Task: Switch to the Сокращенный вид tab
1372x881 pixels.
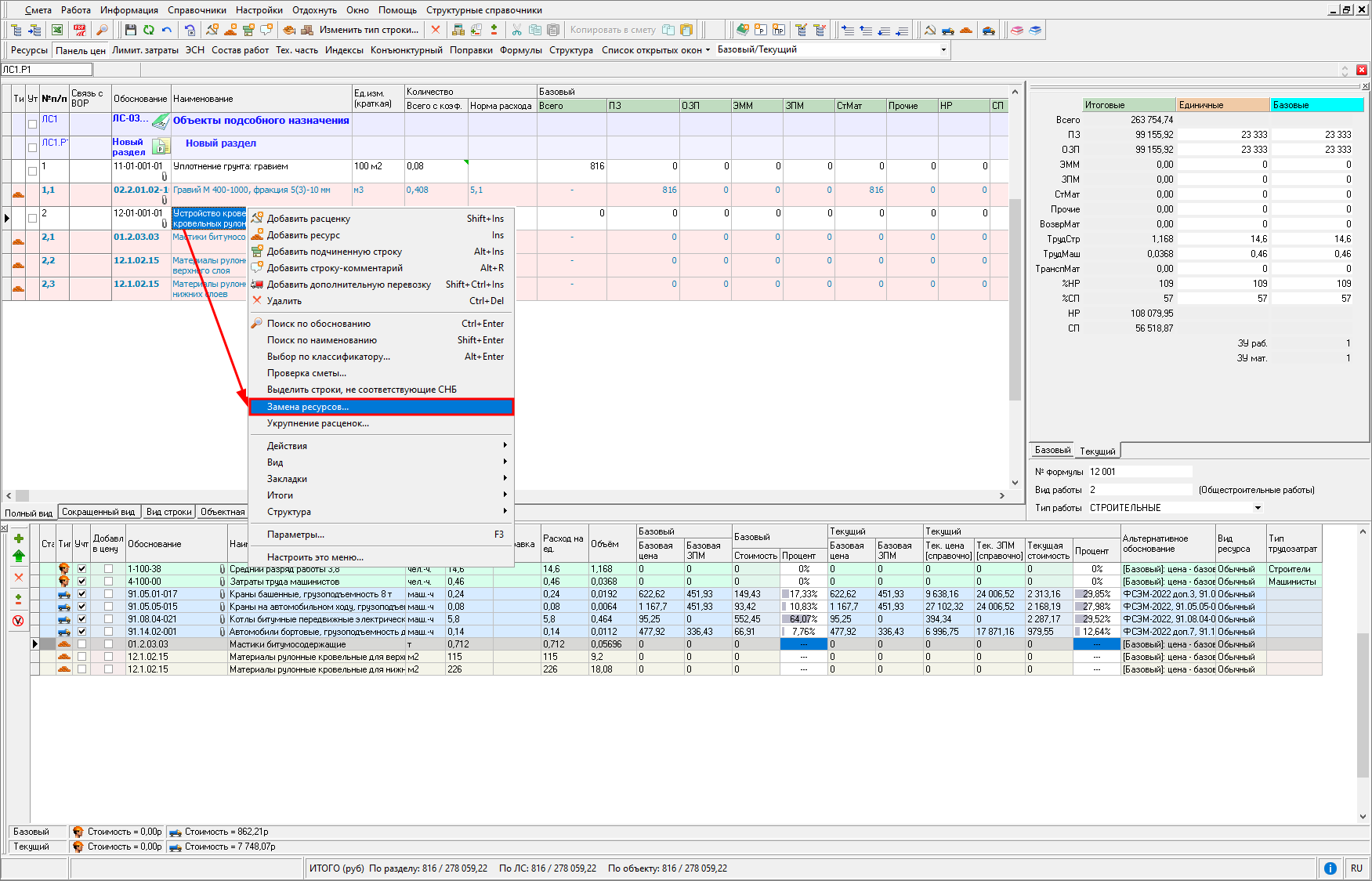Action: point(99,512)
